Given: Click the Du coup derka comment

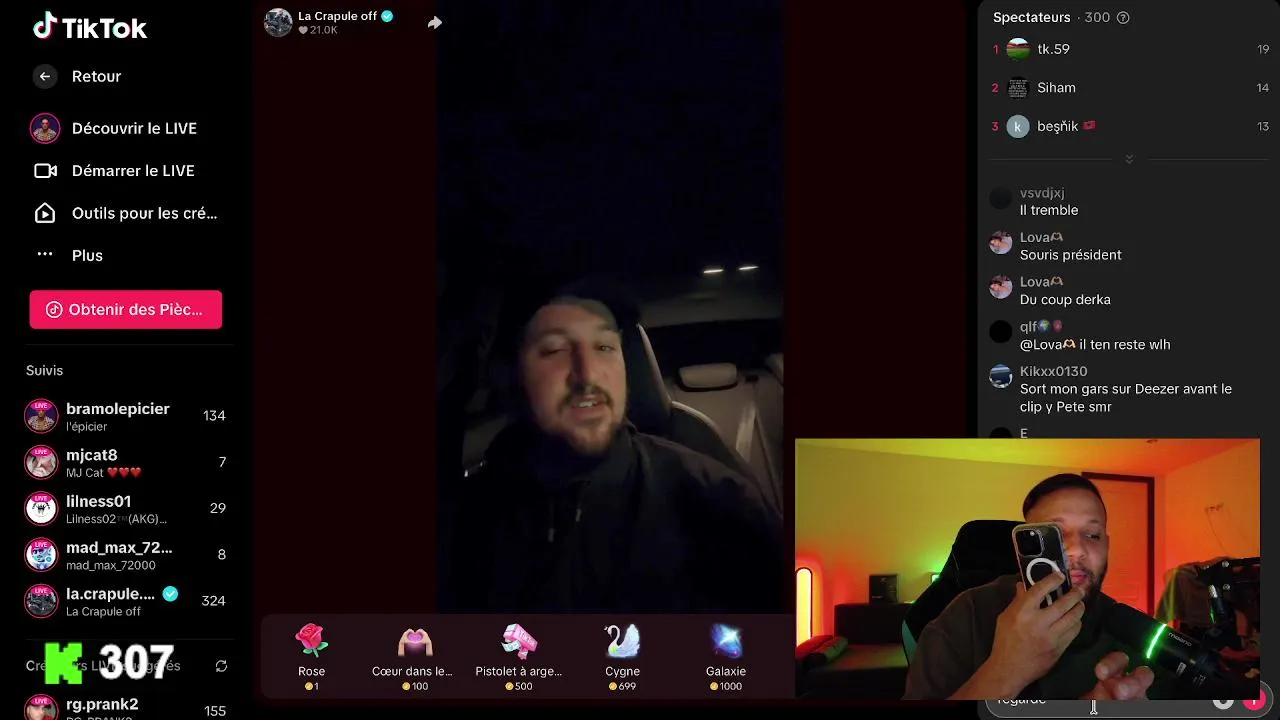Looking at the screenshot, I should tap(1065, 300).
